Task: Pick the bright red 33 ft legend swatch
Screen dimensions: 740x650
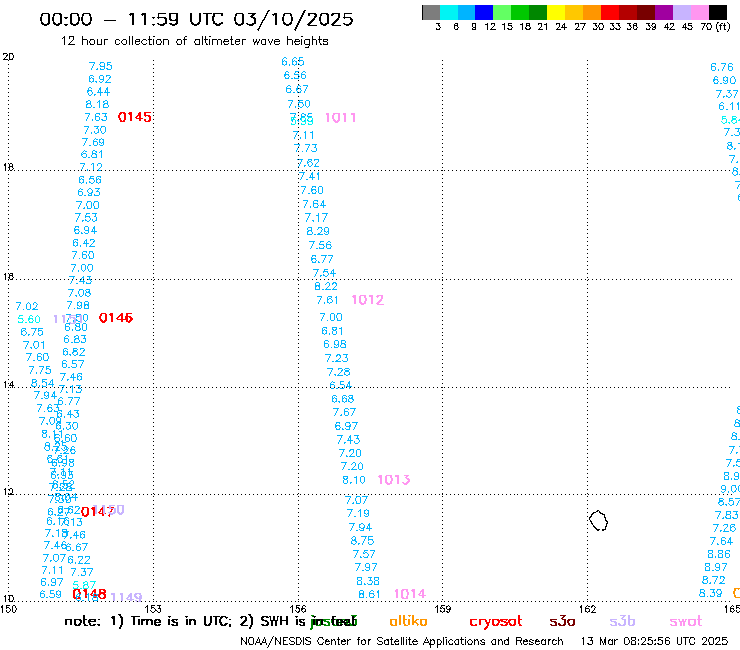Action: pos(610,12)
